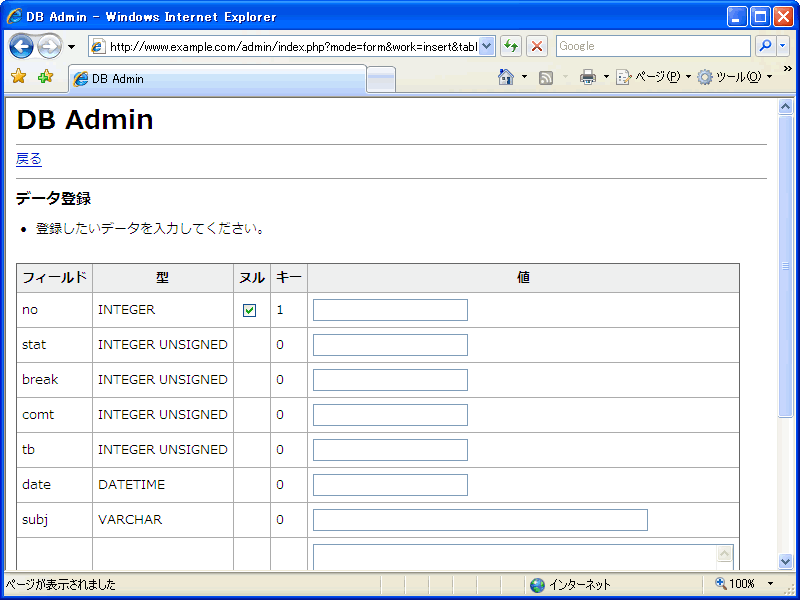
Task: Click the value input for stat field
Action: click(390, 345)
